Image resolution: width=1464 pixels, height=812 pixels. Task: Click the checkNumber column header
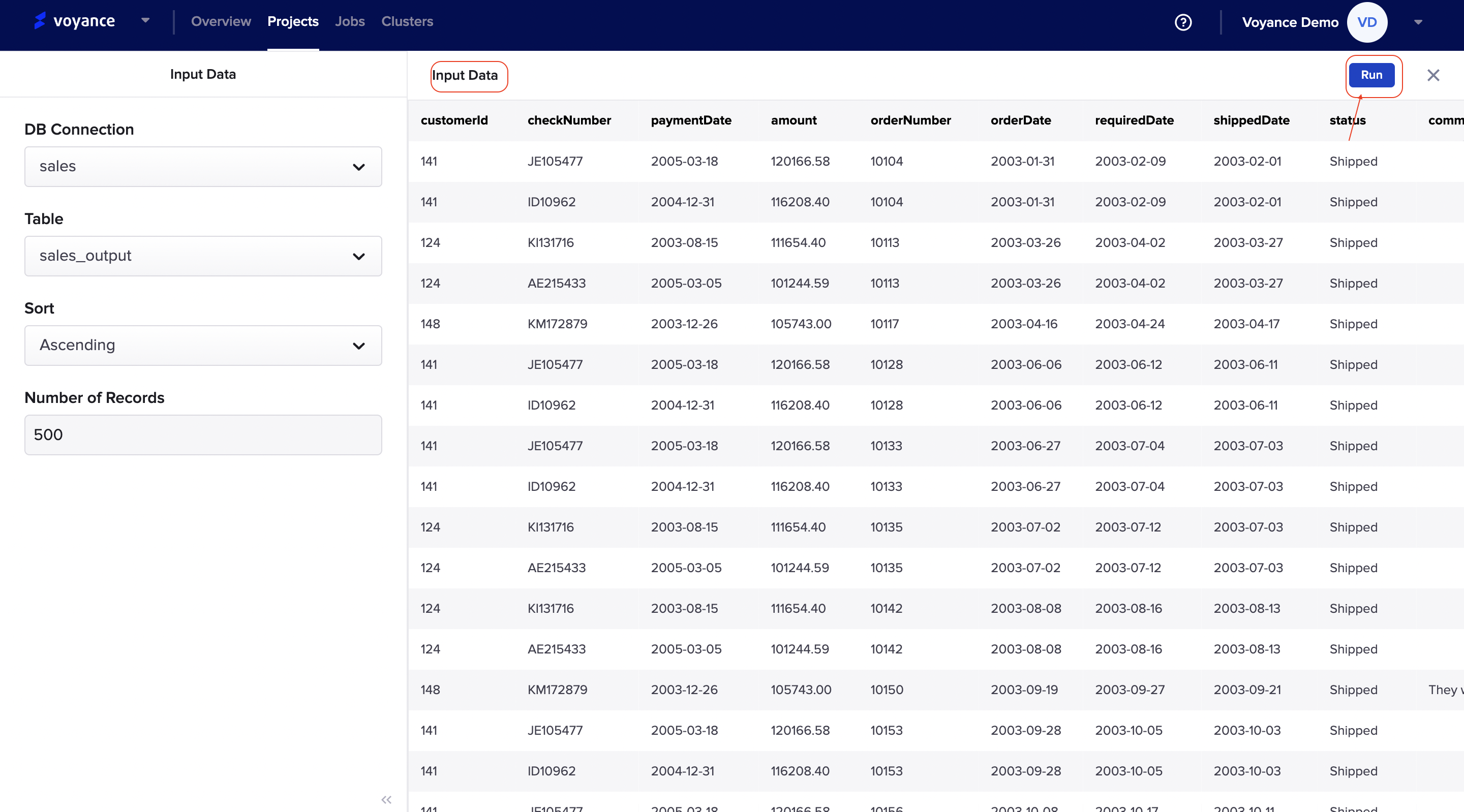click(569, 120)
